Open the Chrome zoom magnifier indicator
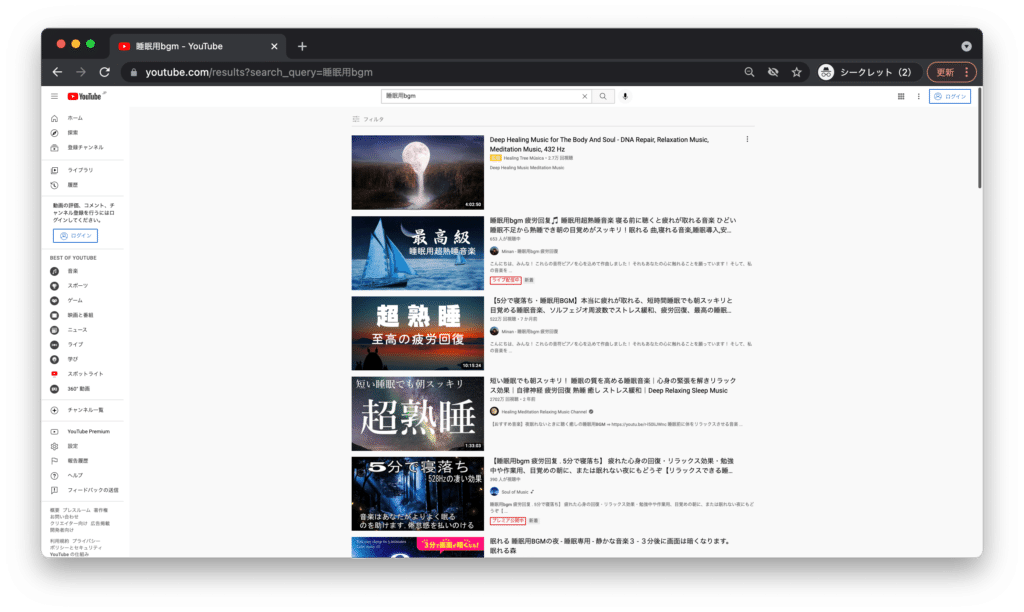This screenshot has width=1024, height=612. point(750,72)
